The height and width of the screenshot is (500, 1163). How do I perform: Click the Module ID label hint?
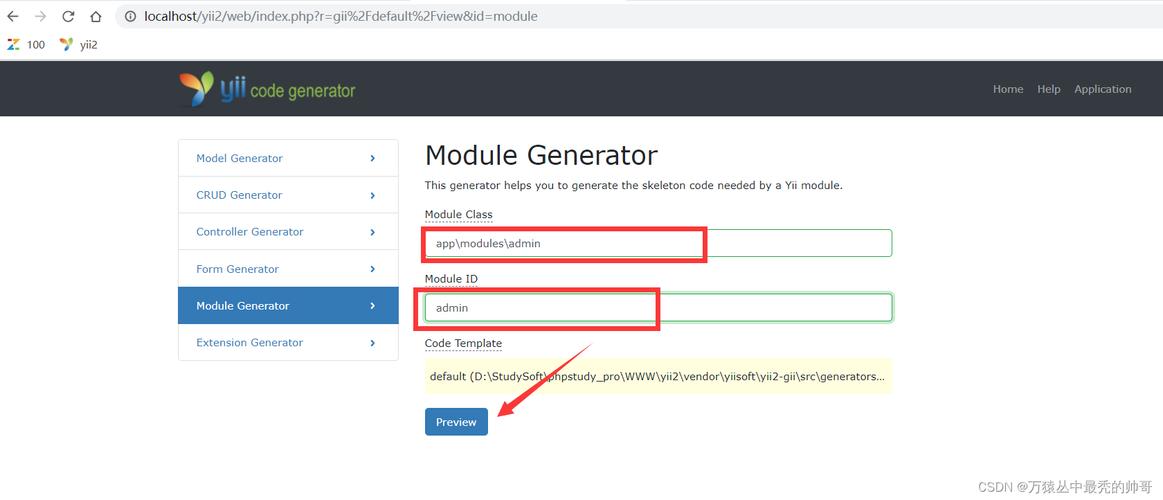tap(451, 279)
